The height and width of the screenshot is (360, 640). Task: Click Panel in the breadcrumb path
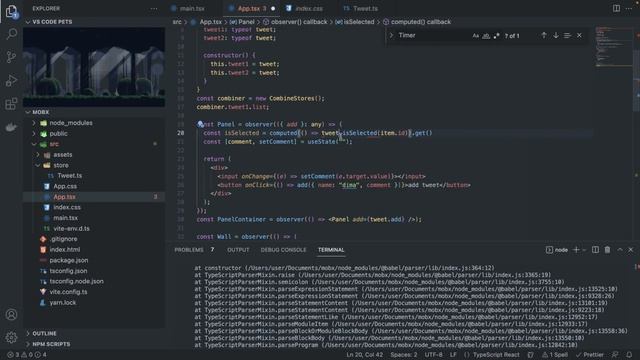246,22
